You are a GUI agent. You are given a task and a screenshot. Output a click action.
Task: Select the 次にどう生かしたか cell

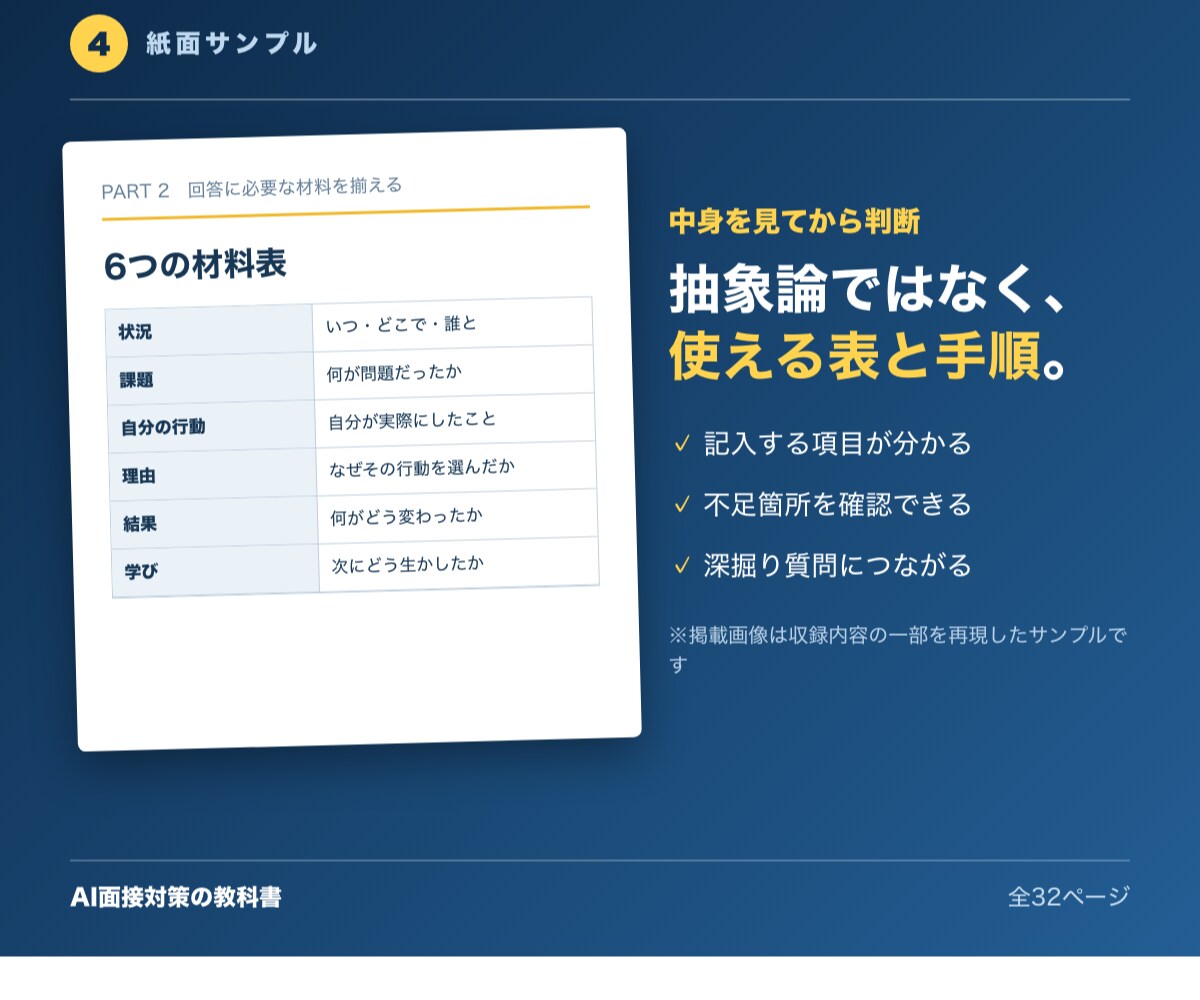tap(459, 564)
